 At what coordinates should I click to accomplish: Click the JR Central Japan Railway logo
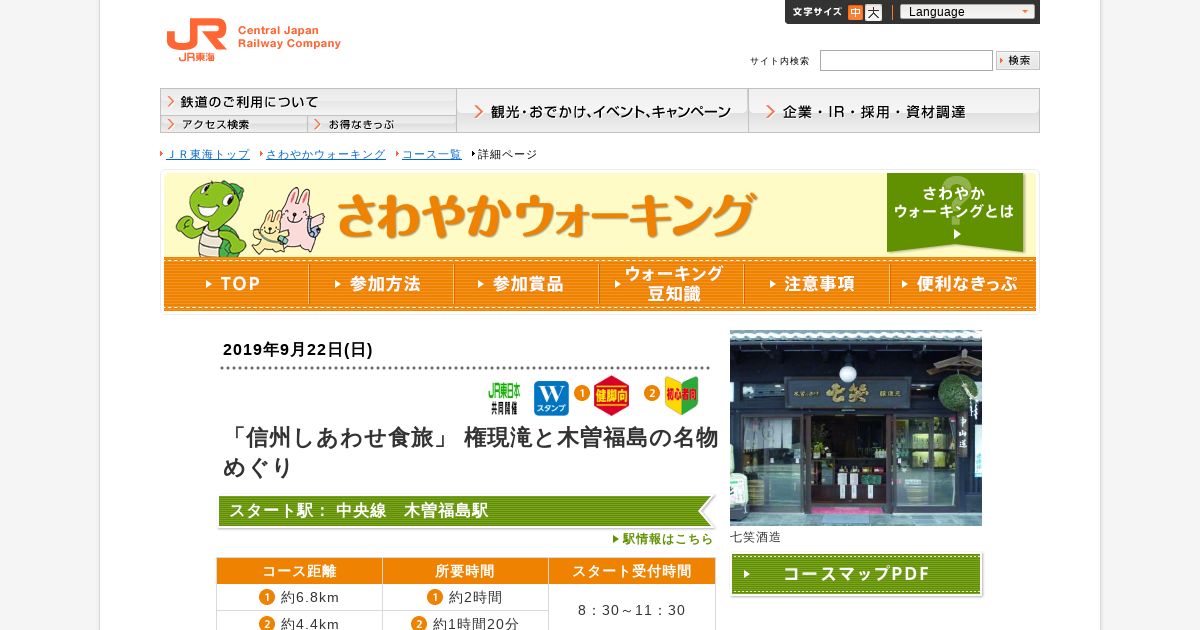(253, 40)
